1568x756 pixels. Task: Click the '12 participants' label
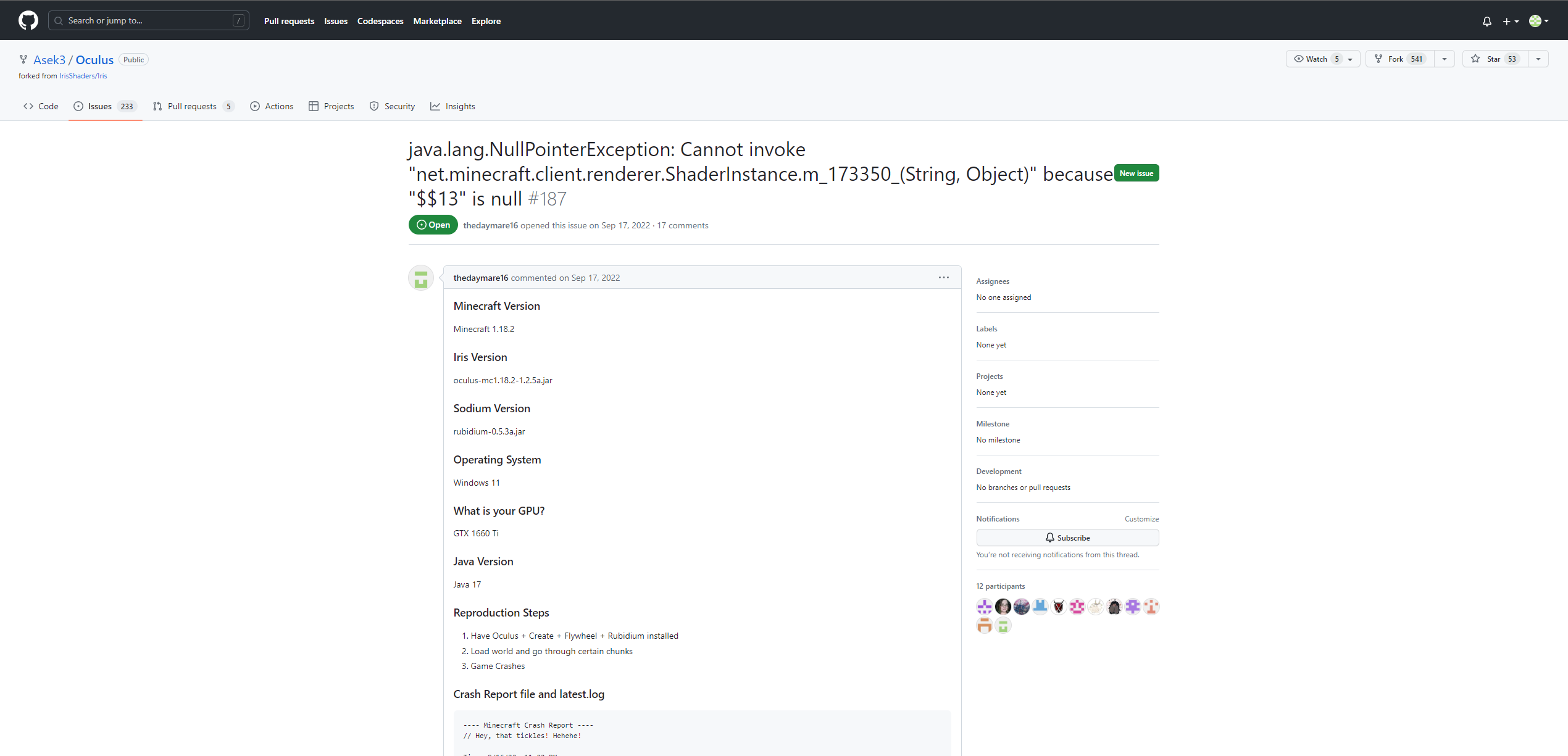click(1001, 586)
